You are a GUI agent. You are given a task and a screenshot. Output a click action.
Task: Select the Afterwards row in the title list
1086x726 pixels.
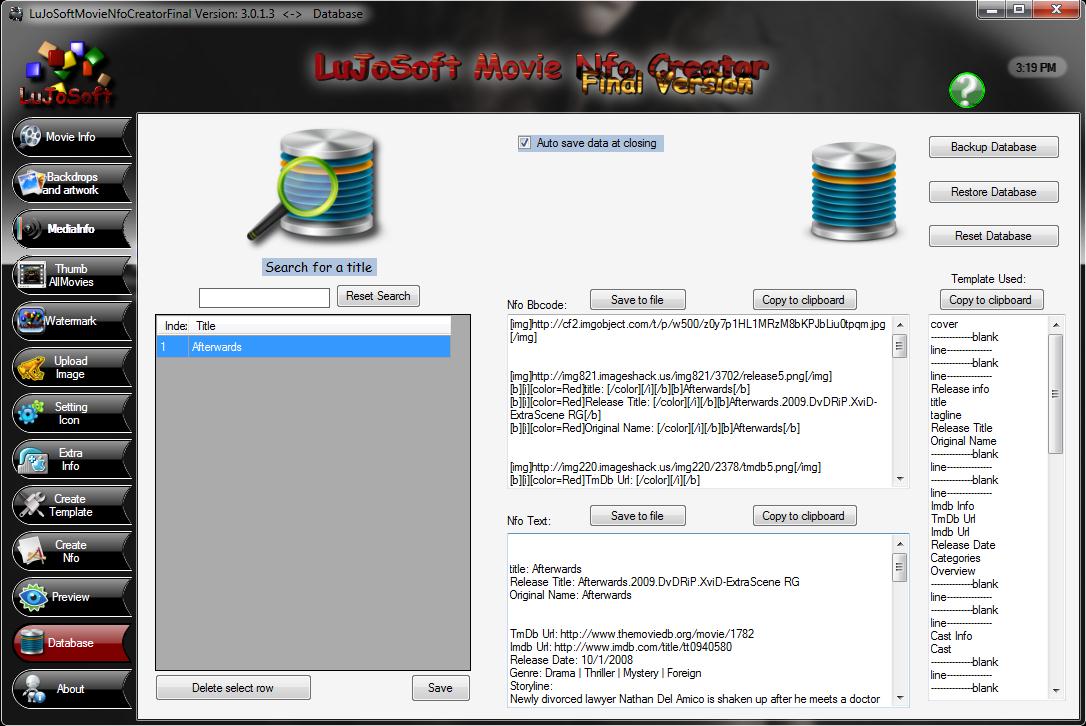[303, 347]
